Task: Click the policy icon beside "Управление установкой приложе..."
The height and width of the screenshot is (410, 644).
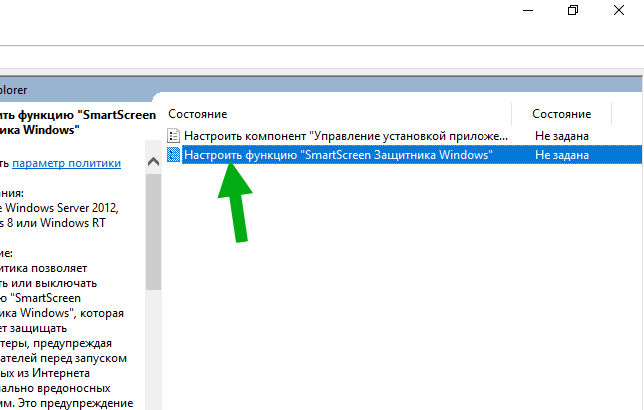Action: 174,136
